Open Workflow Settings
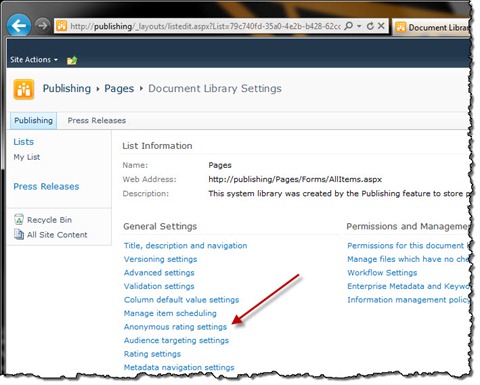The width and height of the screenshot is (480, 385). point(382,273)
